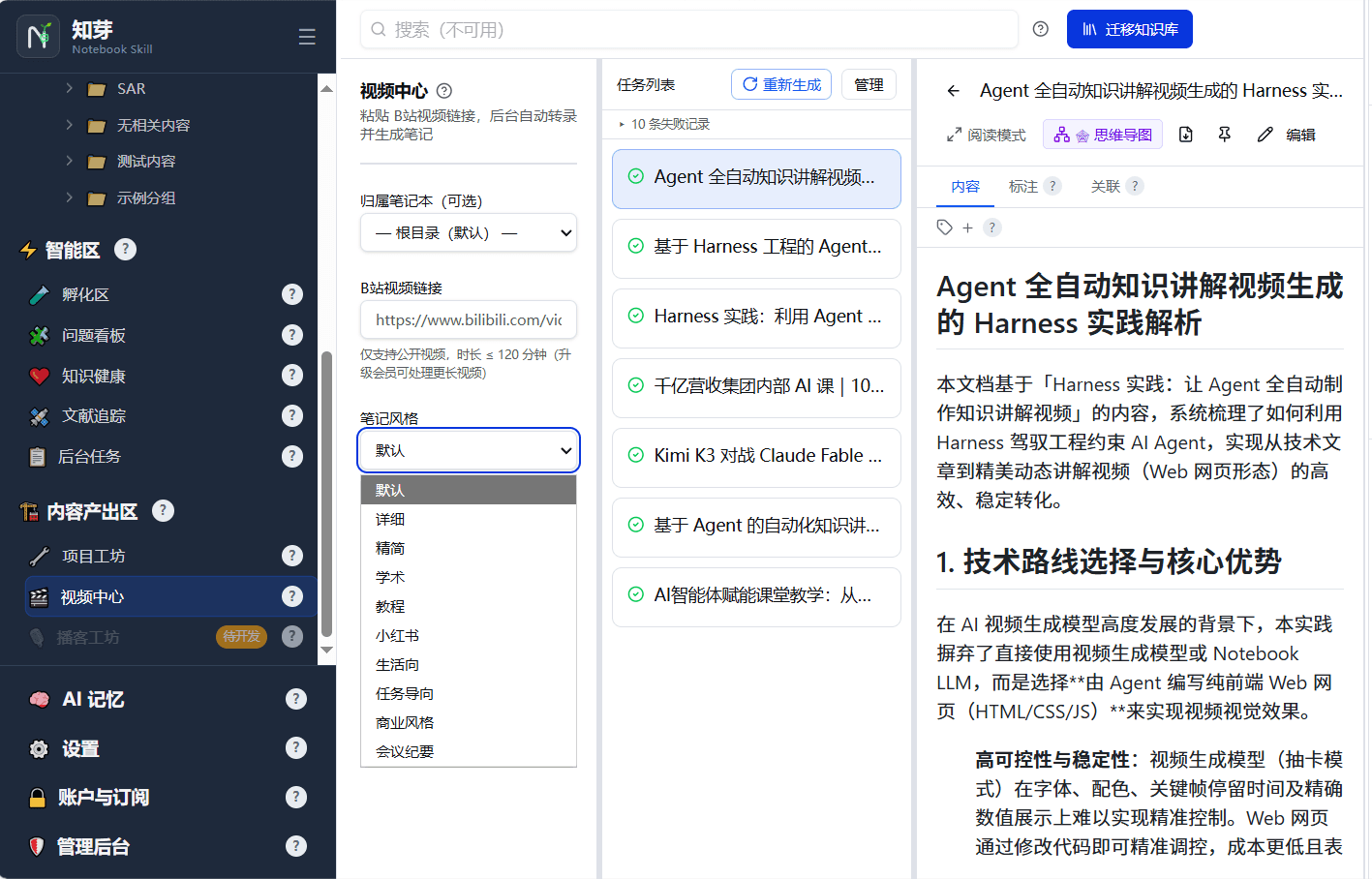This screenshot has width=1372, height=879.
Task: Open the 知识健康 sidebar item
Action: click(x=93, y=376)
